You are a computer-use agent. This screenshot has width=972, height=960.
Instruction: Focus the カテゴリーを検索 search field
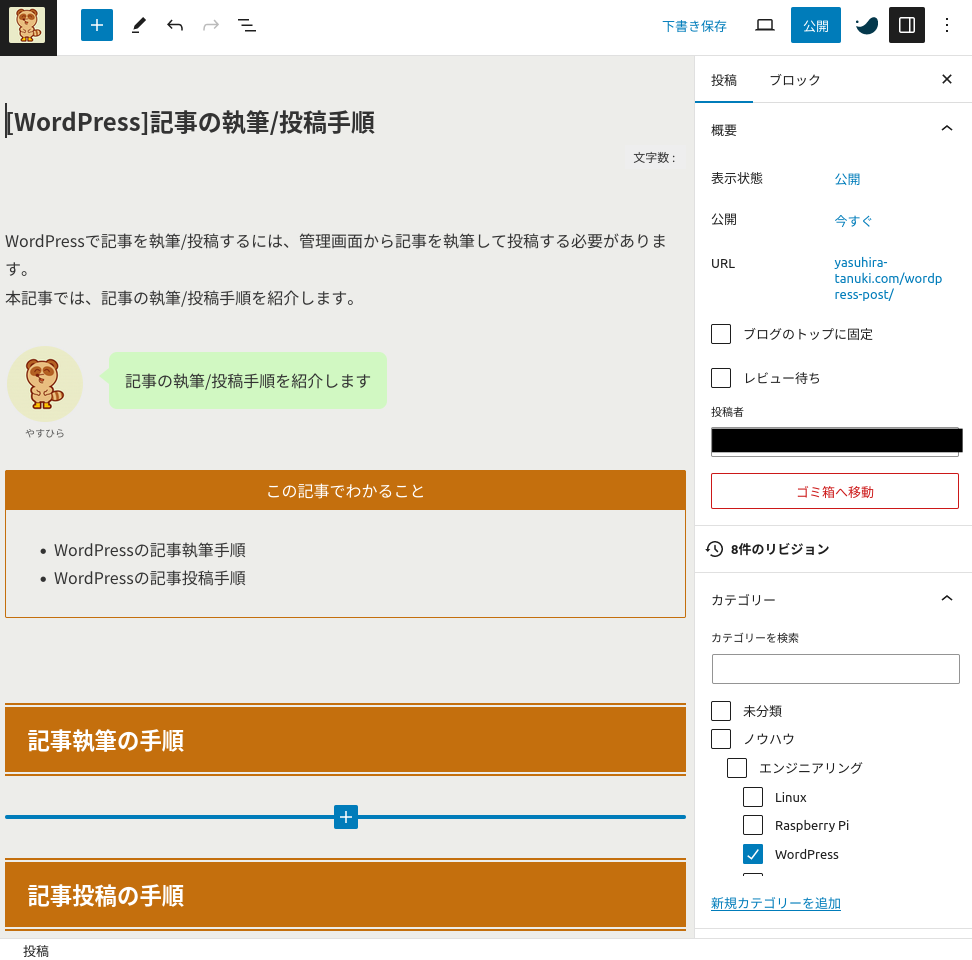pos(836,669)
